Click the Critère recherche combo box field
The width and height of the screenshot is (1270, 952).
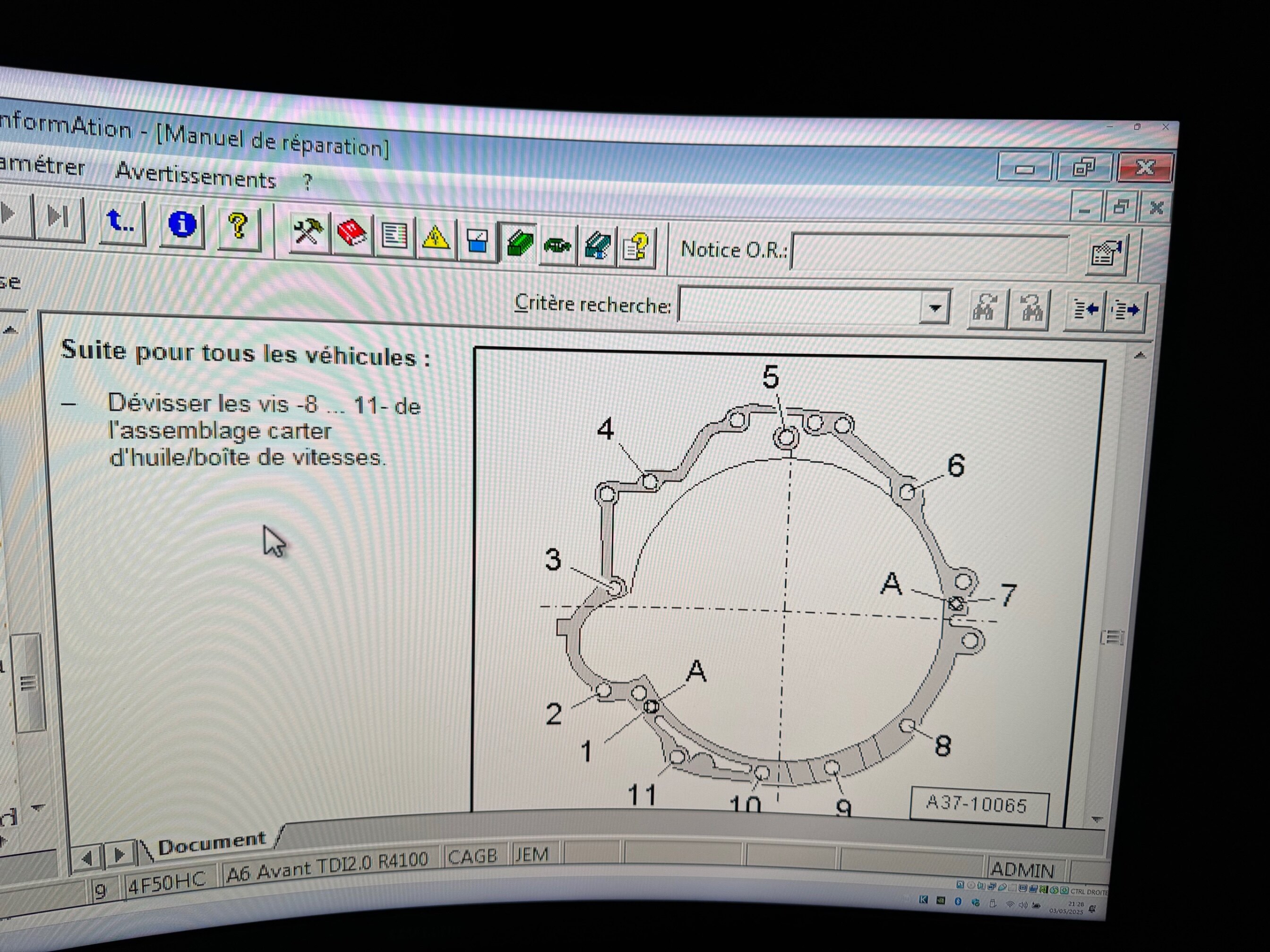pos(798,306)
